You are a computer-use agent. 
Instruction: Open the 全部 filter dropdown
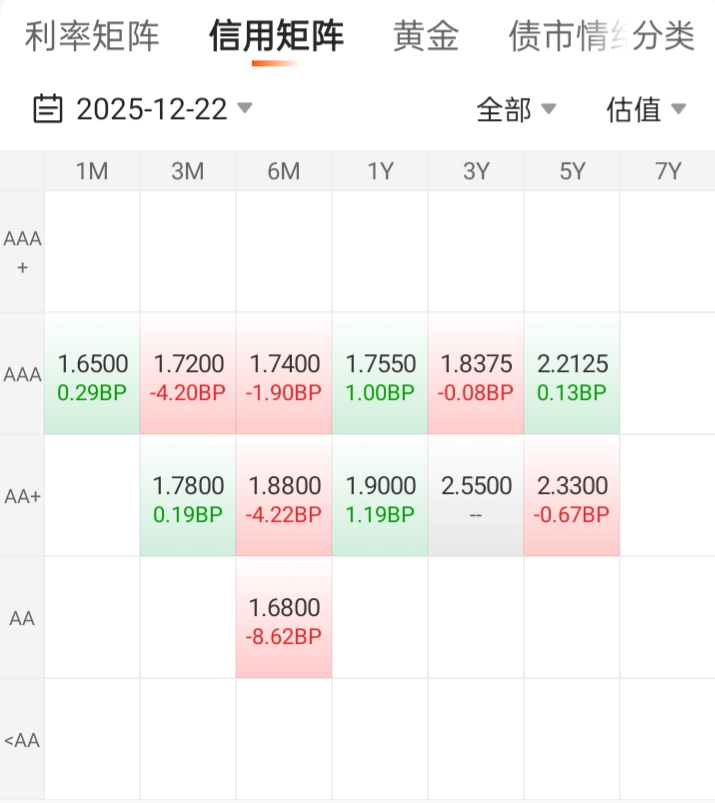pyautogui.click(x=516, y=109)
